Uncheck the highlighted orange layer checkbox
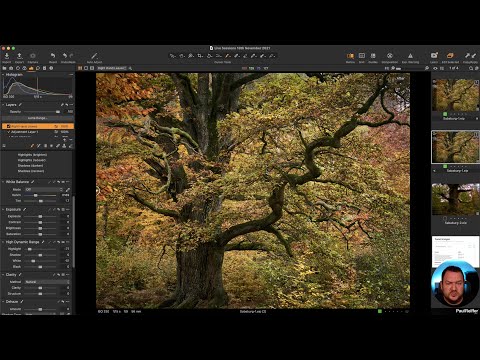 (x=8, y=126)
